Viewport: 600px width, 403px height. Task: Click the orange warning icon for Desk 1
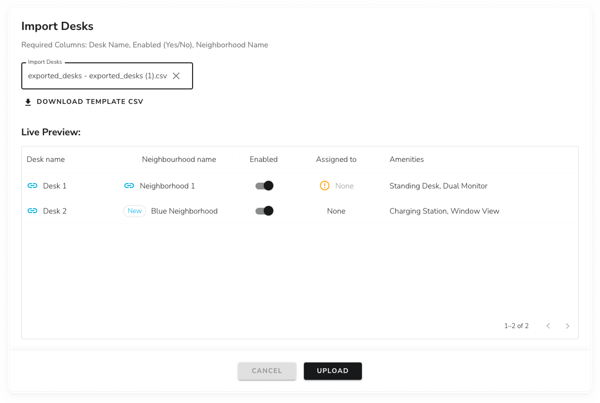tap(324, 186)
